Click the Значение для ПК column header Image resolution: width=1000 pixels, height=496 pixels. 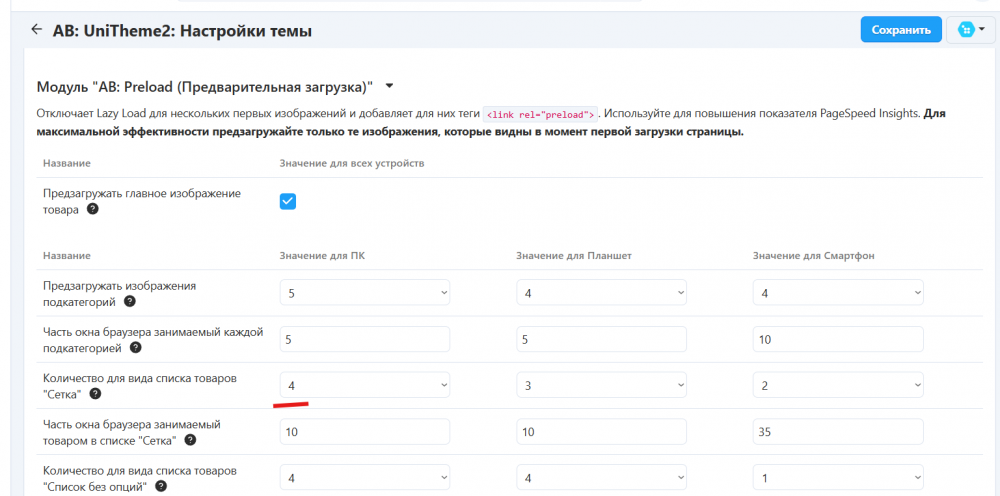point(322,256)
